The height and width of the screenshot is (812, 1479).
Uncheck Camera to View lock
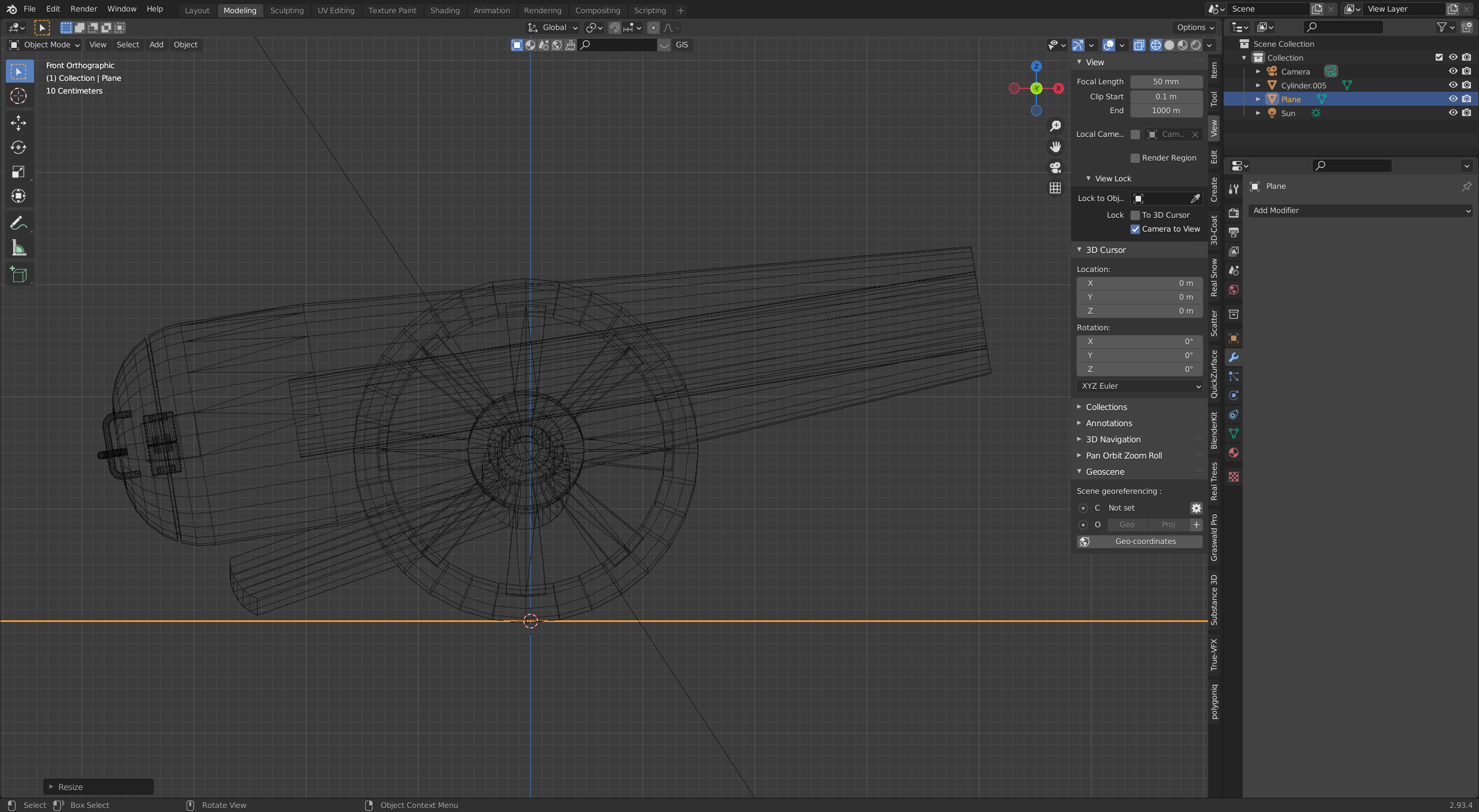coord(1135,229)
